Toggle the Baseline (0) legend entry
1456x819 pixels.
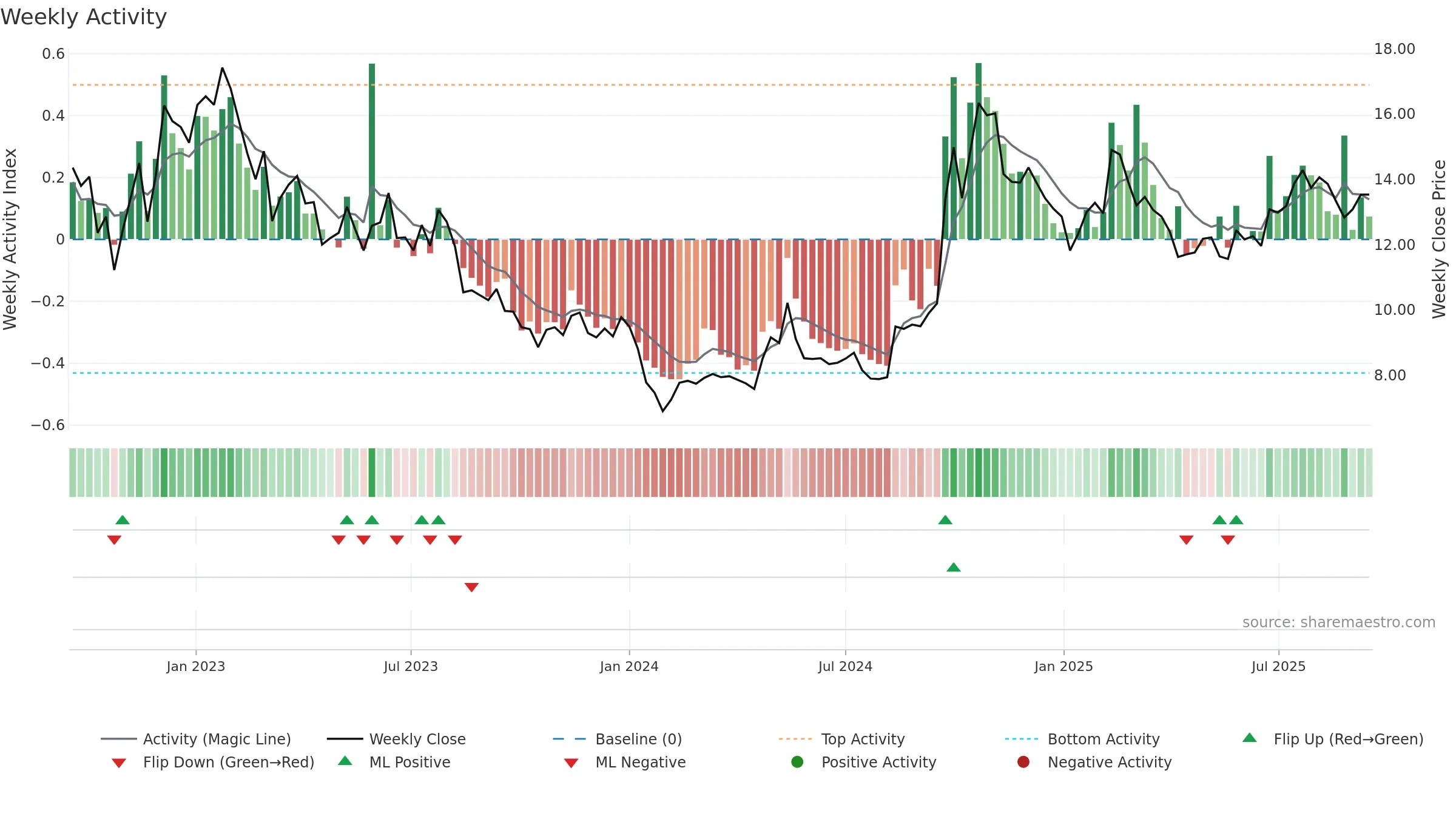click(618, 739)
